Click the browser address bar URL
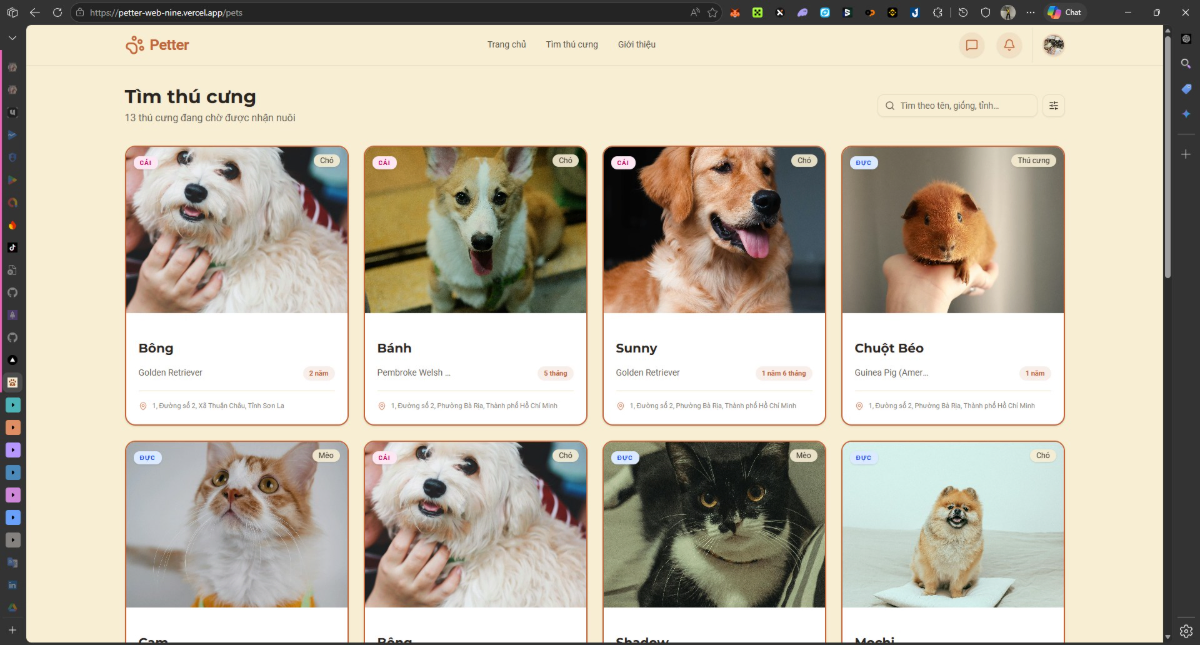 coord(166,13)
